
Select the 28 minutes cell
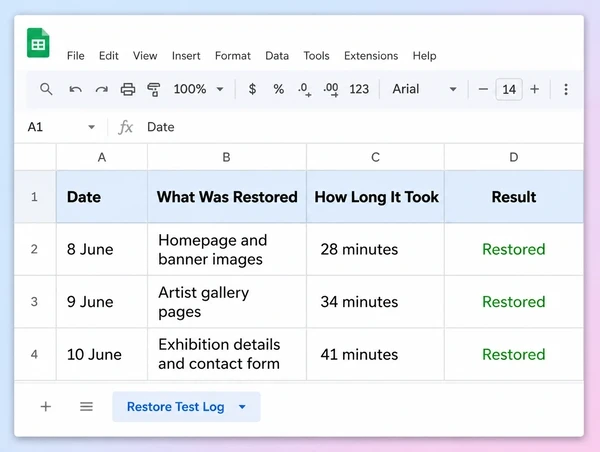click(375, 249)
